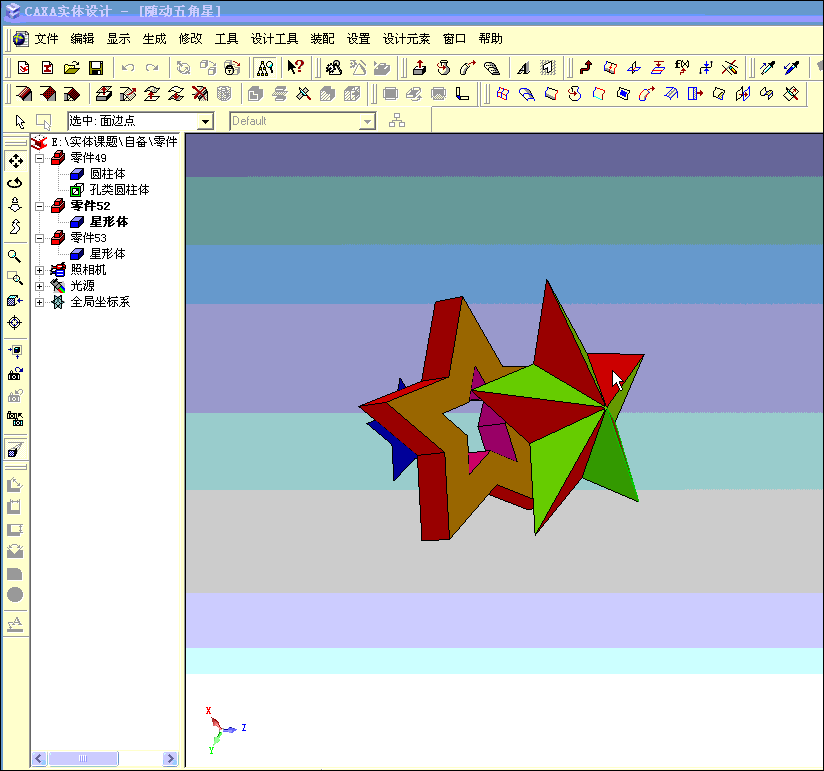
Task: Click the loft feature icon
Action: pos(491,68)
